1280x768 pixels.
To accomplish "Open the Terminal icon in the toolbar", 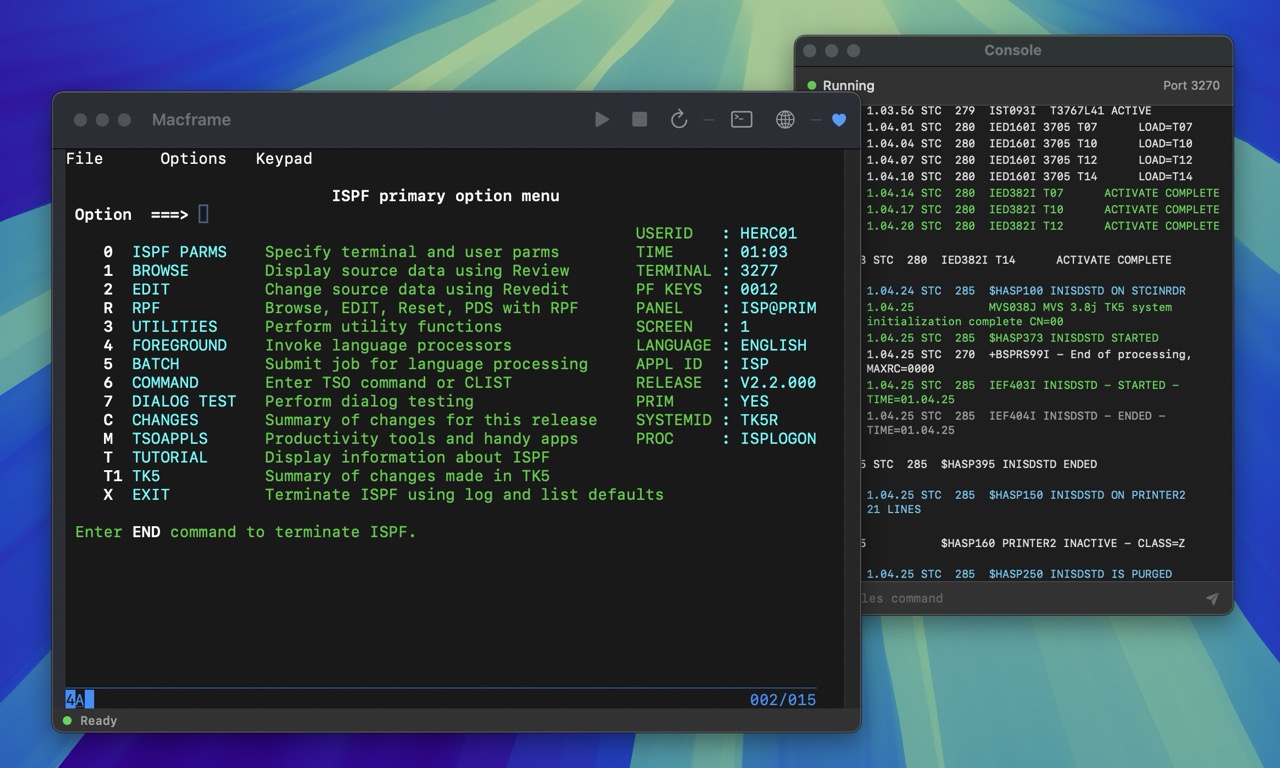I will (x=741, y=119).
